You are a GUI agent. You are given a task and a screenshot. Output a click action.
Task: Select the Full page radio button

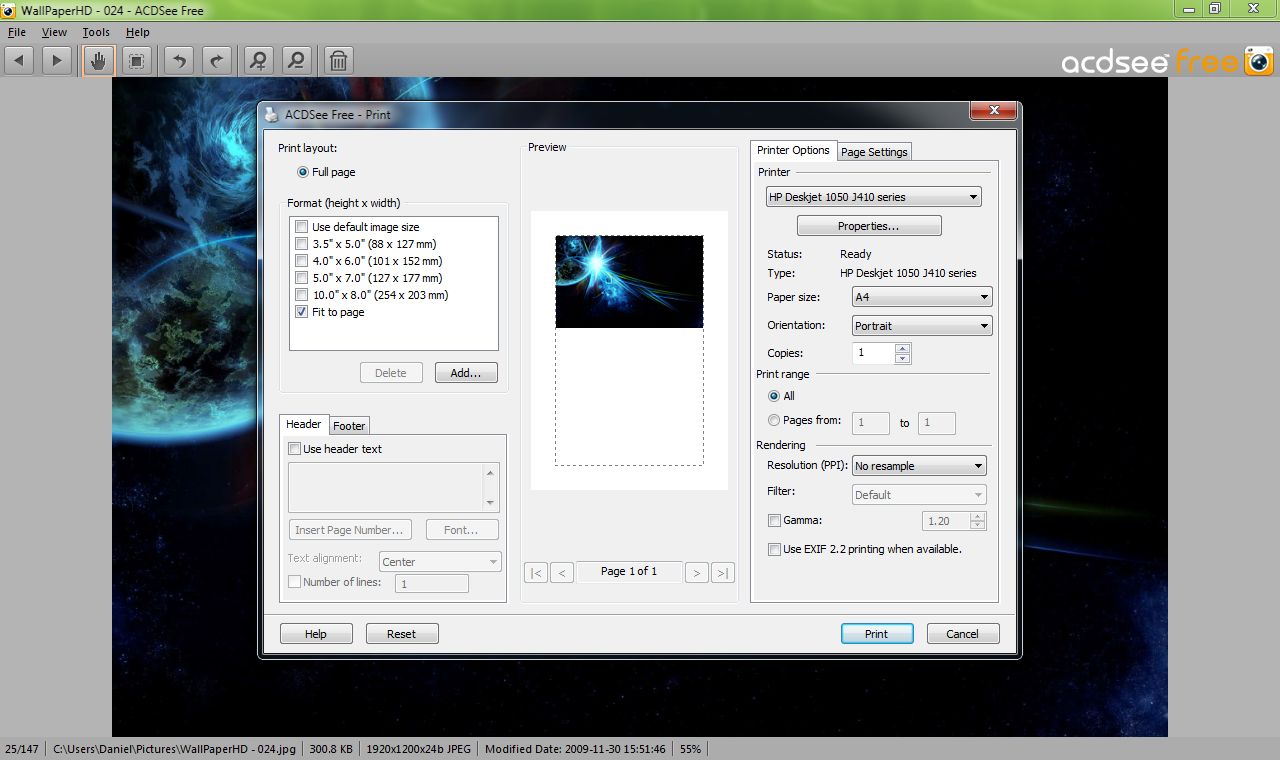pyautogui.click(x=303, y=172)
